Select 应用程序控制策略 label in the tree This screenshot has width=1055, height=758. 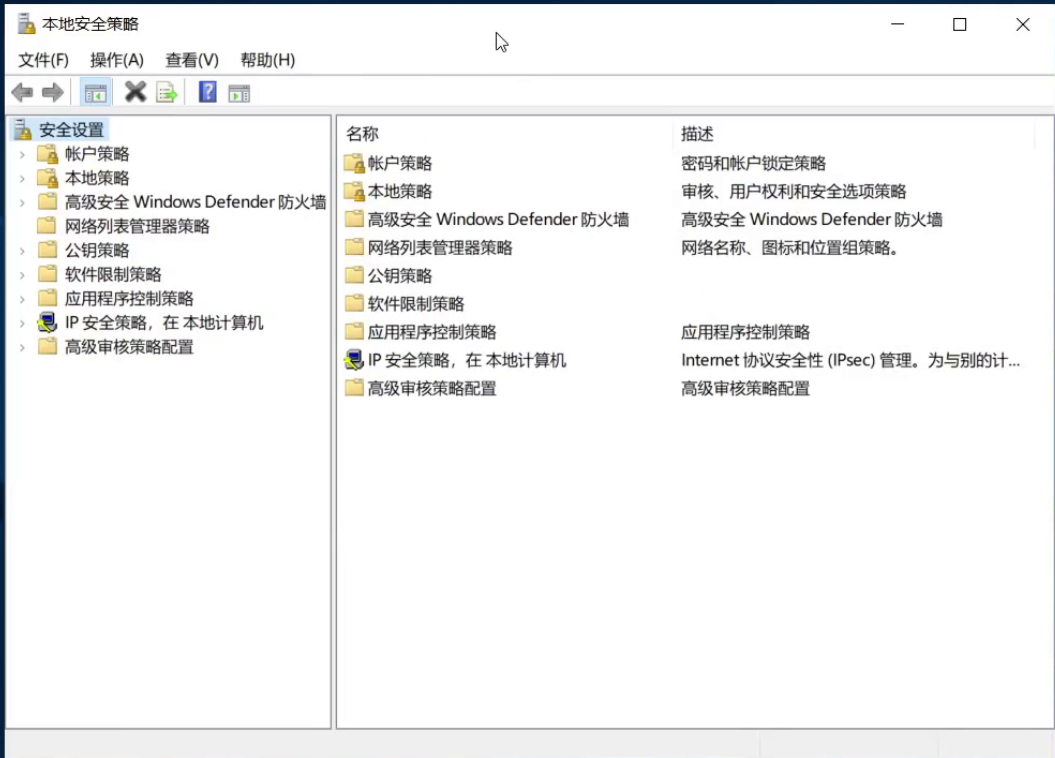coord(129,299)
